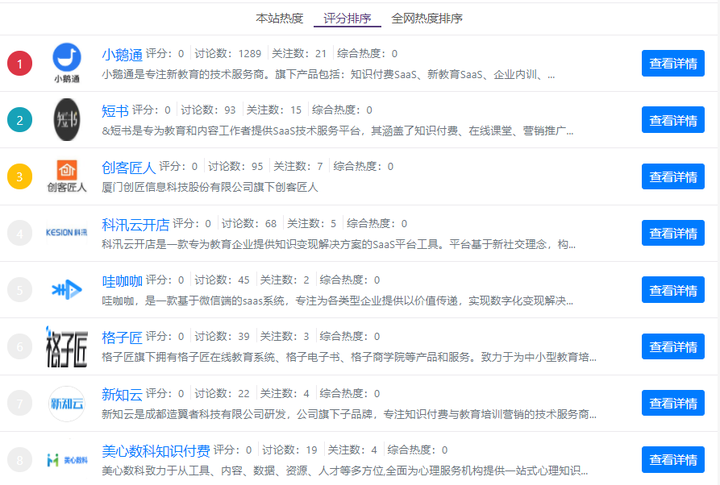Viewport: 720px width, 485px height.
Task: Click 哇咖咖 discussion count 讨论数: 45
Action: pos(222,280)
